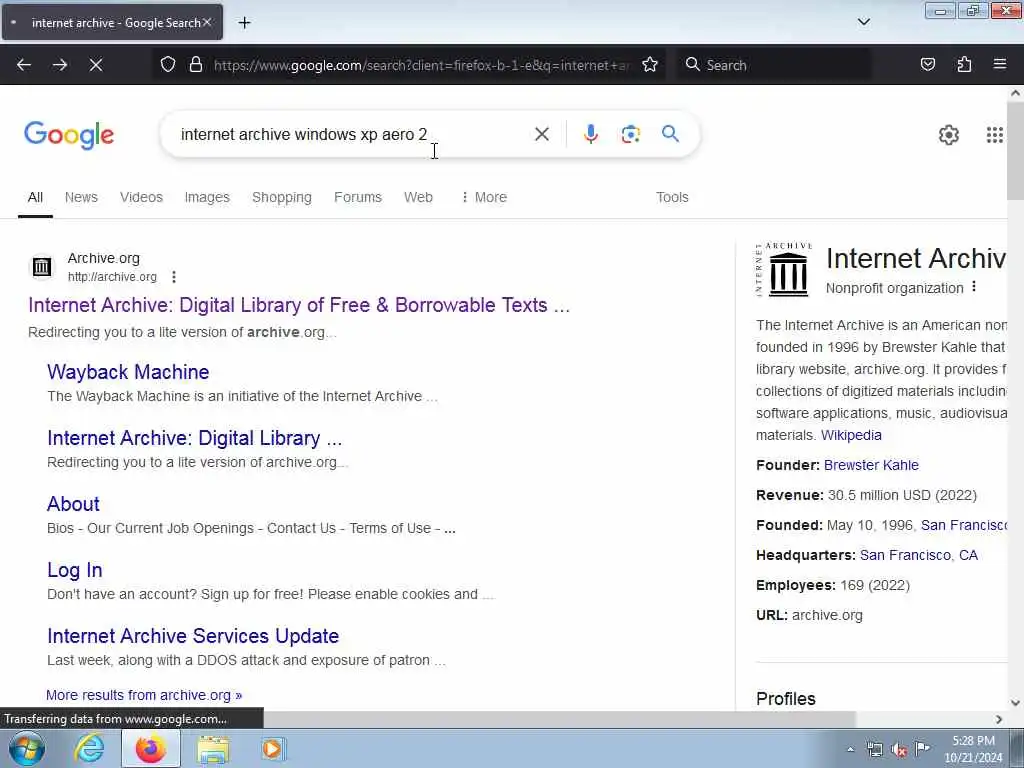This screenshot has height=768, width=1024.
Task: Open Firefox application hamburger menu
Action: tap(999, 64)
